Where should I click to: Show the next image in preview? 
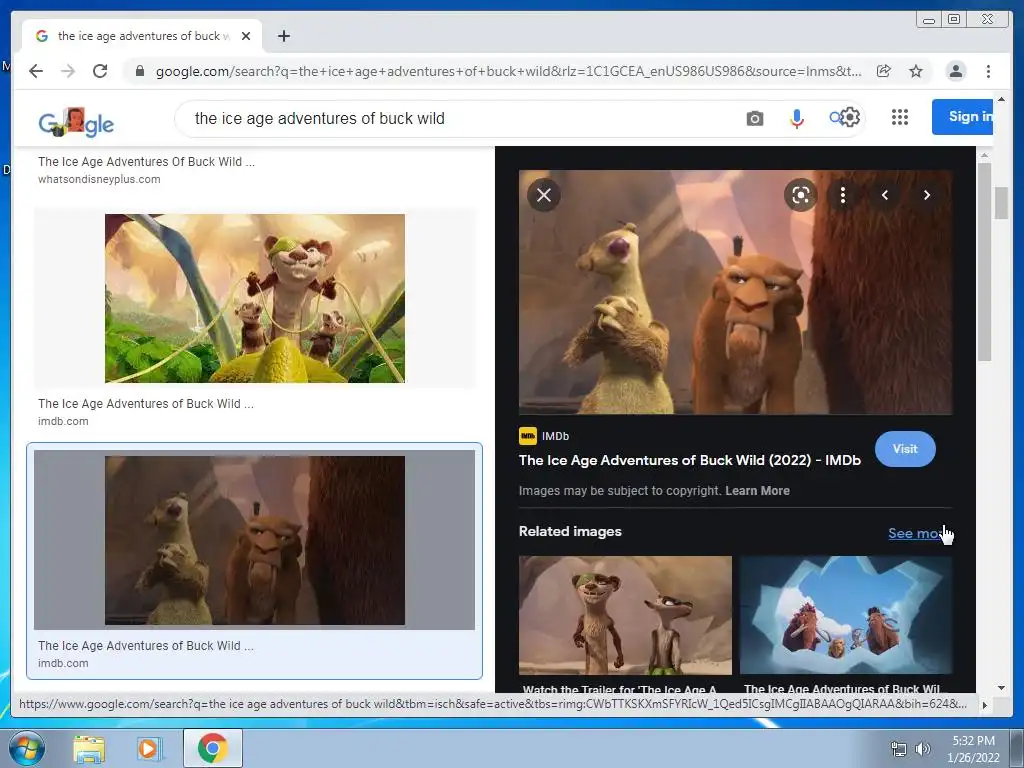coord(926,195)
